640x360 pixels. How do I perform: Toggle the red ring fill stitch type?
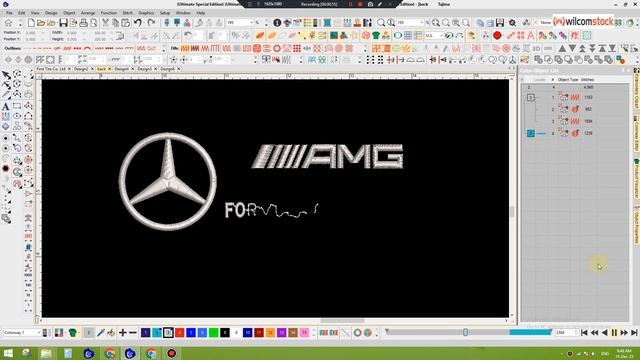[277, 49]
